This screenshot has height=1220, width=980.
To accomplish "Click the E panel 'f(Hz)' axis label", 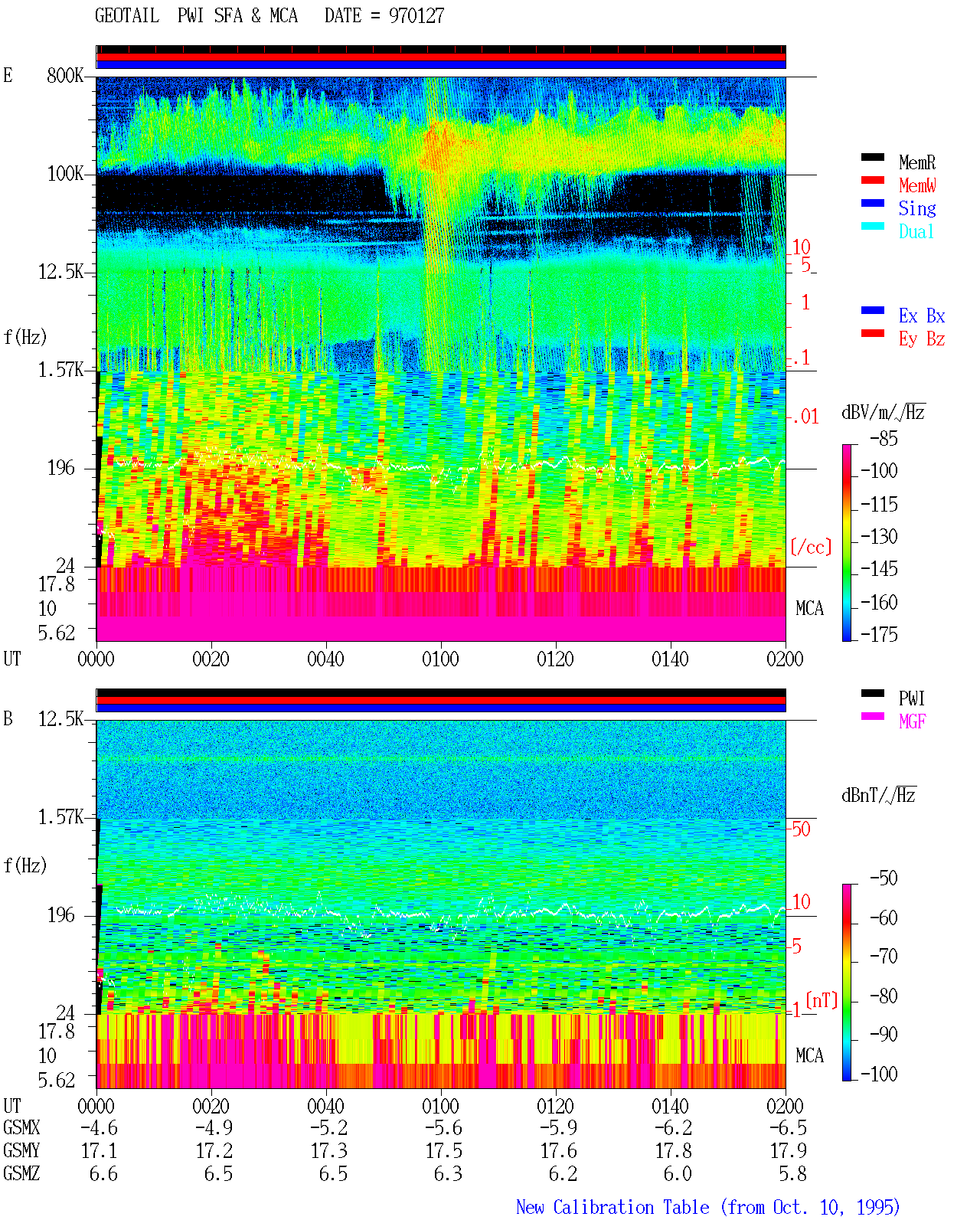I will tap(25, 337).
